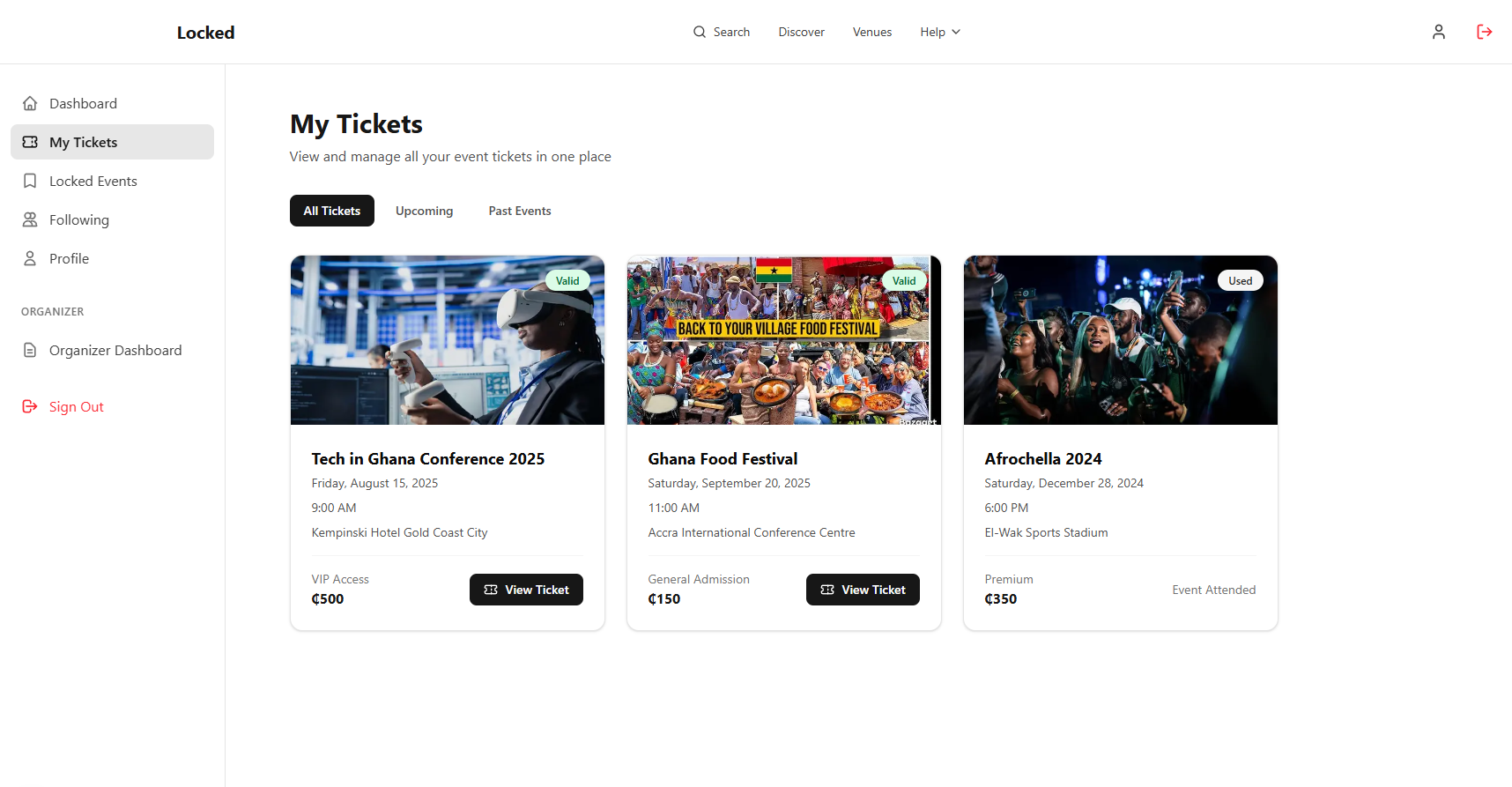Click the Locked logo in header
Screen dimensions: 1512x787
pos(205,32)
